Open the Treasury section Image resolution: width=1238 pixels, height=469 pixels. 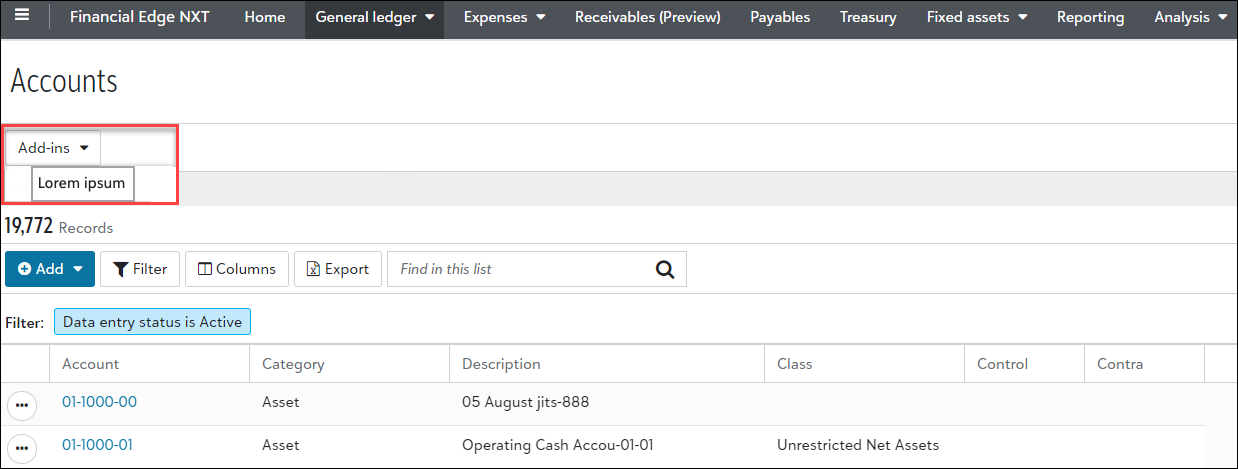point(868,17)
